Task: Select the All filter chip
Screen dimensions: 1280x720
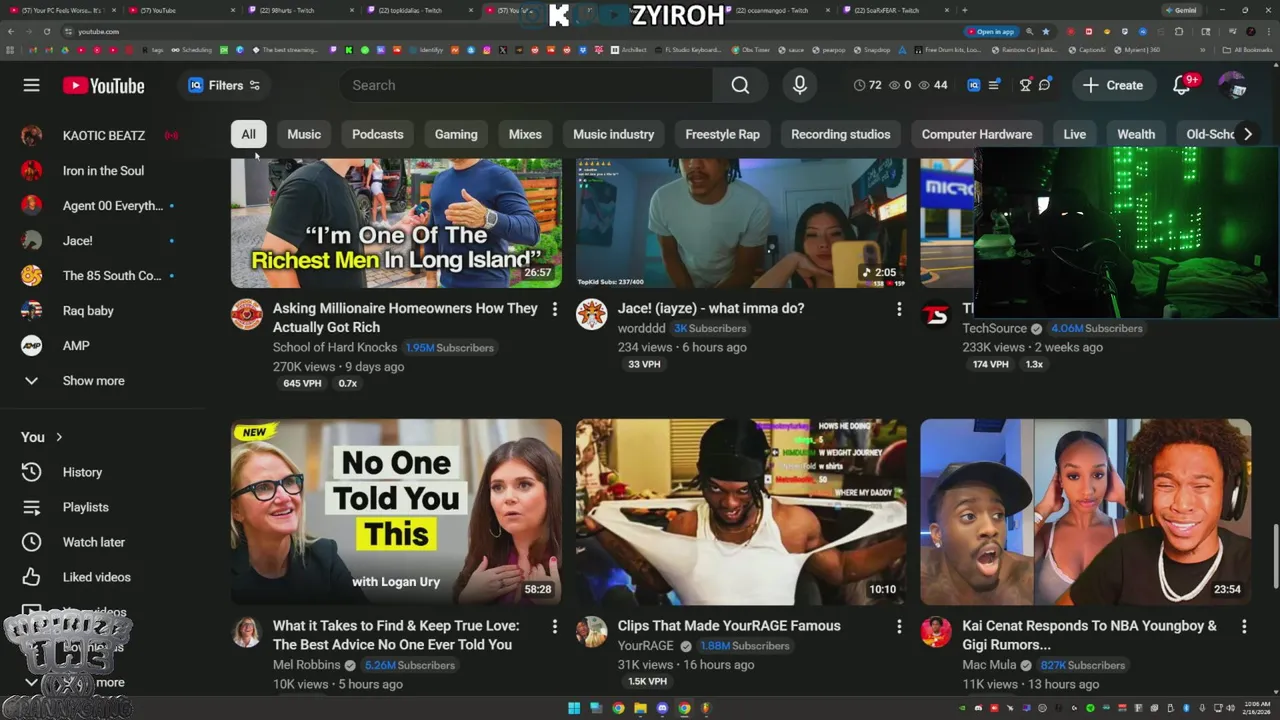Action: [248, 134]
